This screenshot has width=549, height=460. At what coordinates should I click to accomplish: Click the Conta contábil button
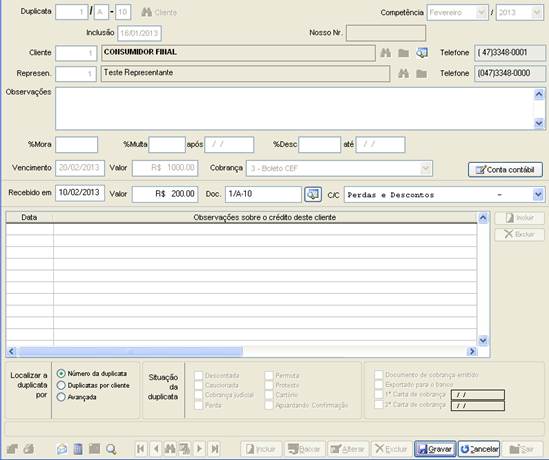point(505,170)
